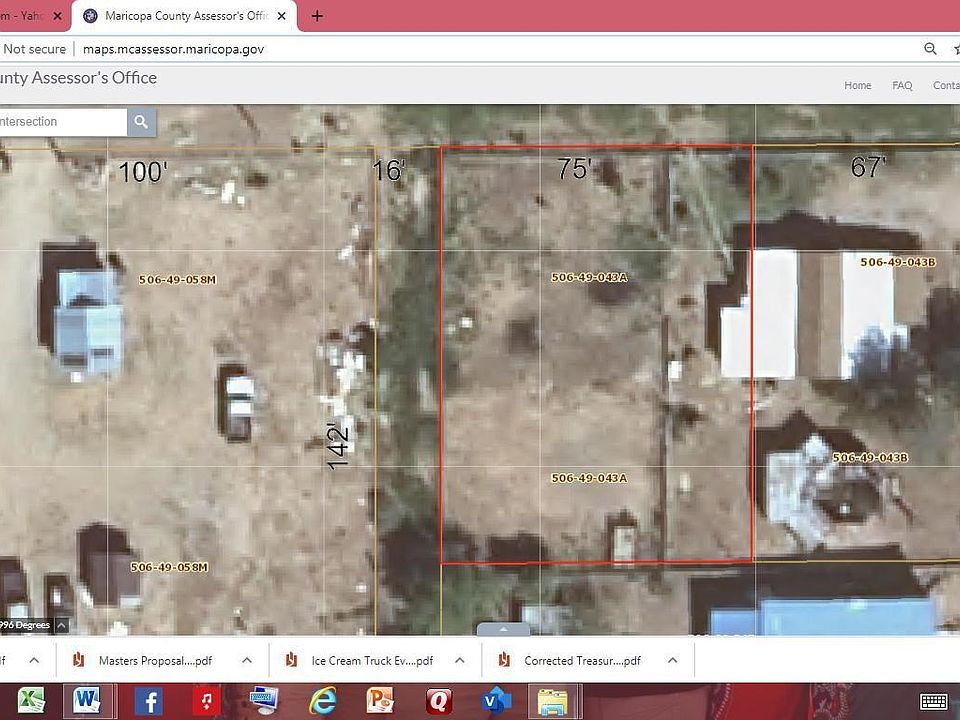Open PowerPoint from the taskbar

click(x=380, y=700)
